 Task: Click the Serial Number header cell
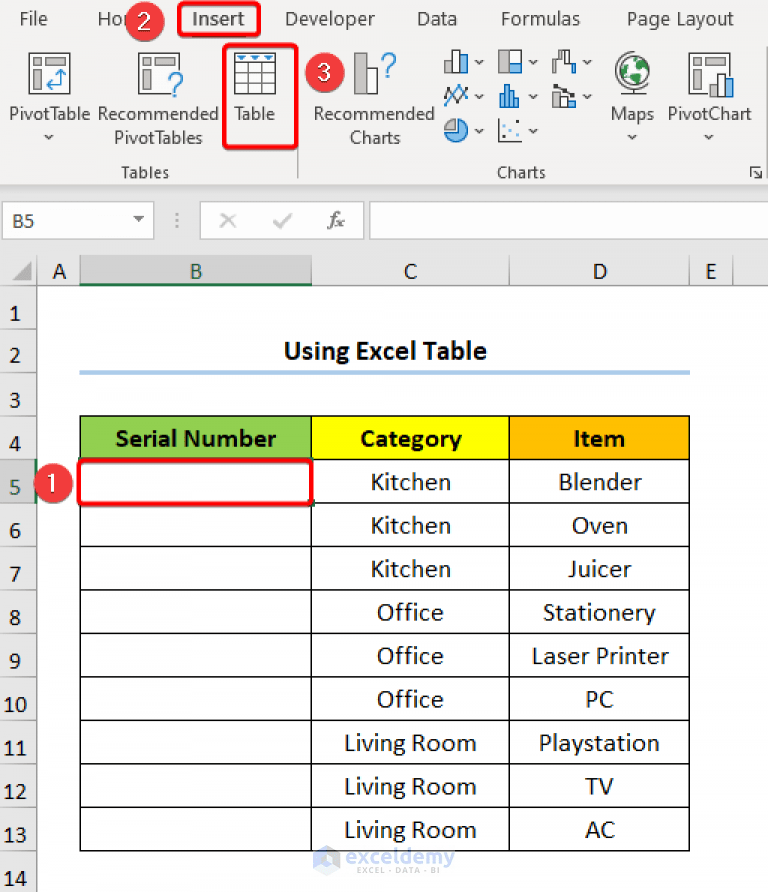(x=196, y=438)
